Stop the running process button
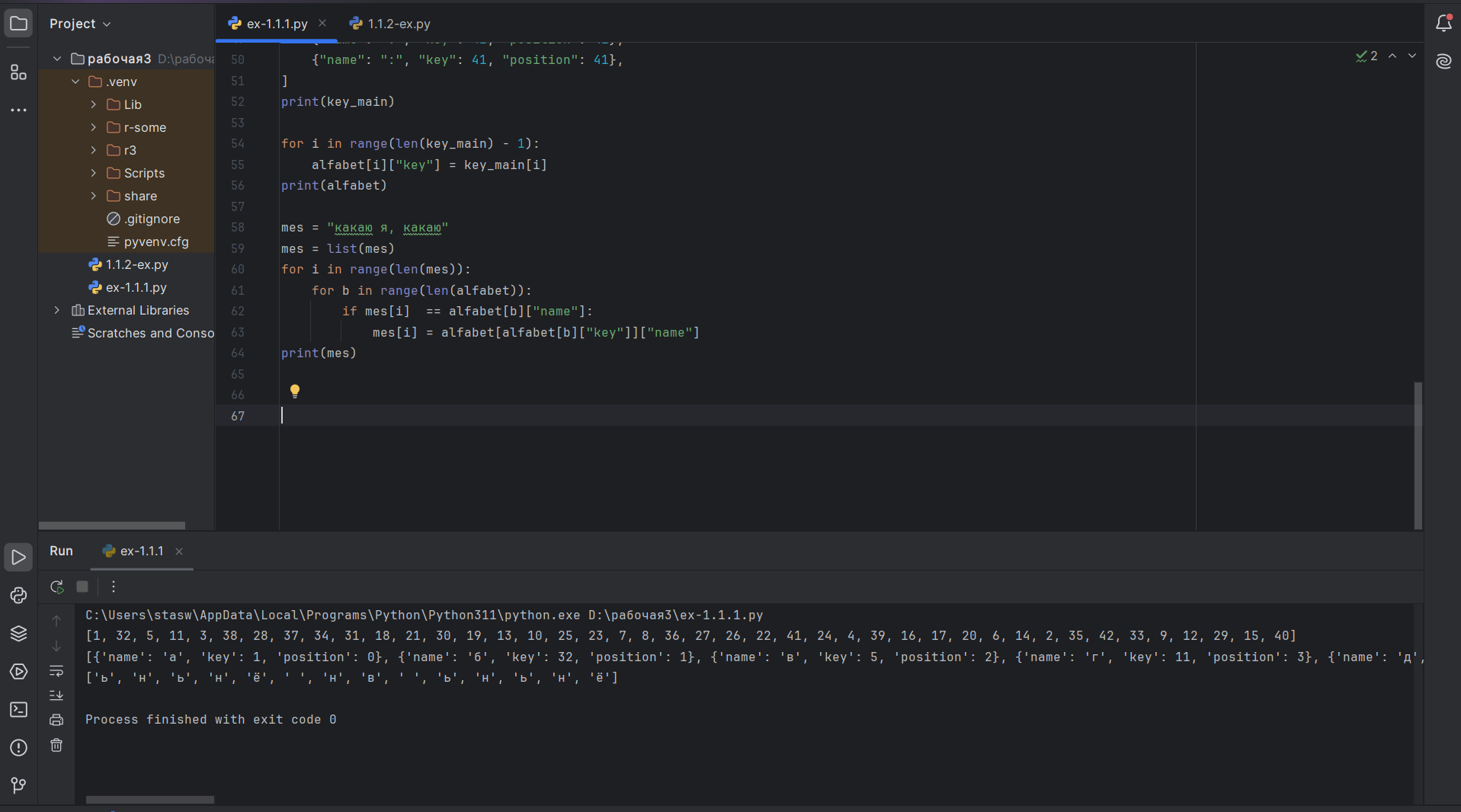The image size is (1461, 812). 82,587
